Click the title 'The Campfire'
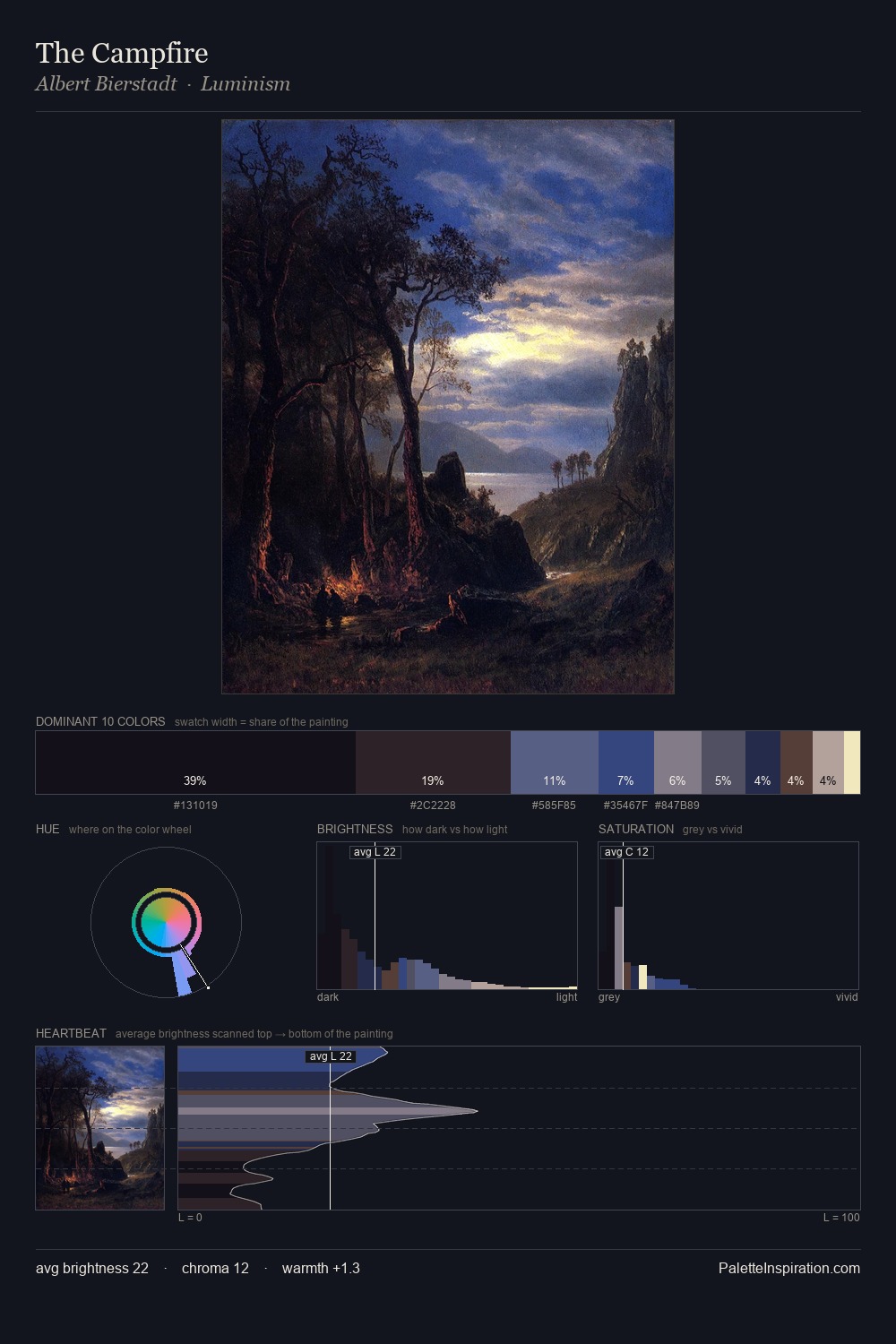The image size is (896, 1344). pos(122,53)
